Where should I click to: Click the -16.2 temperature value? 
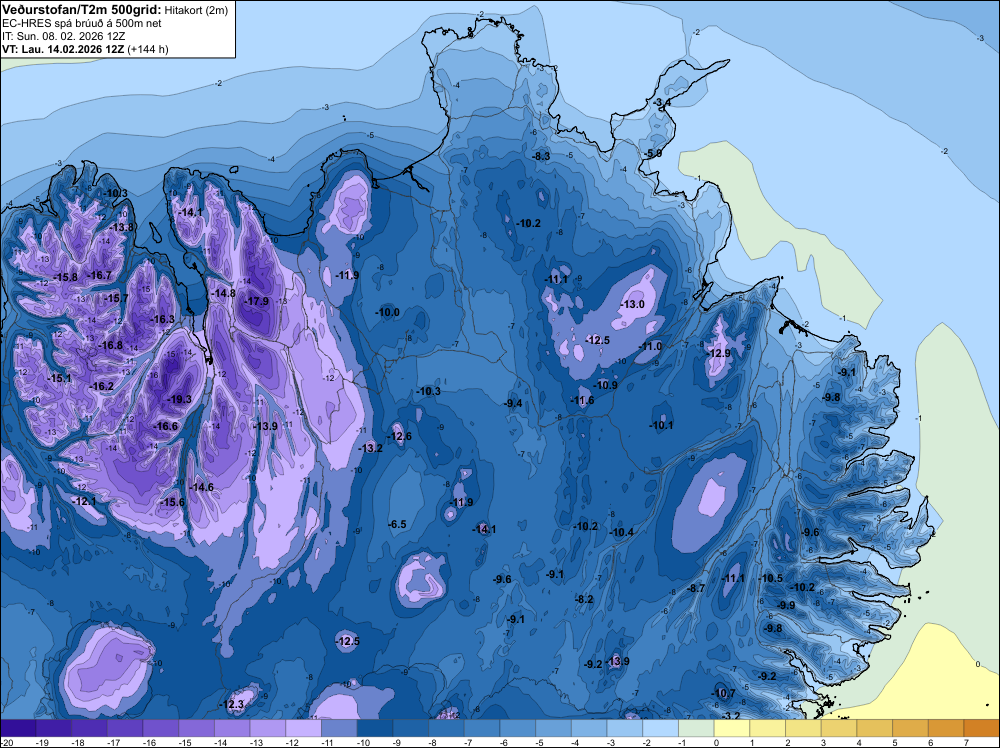tap(102, 386)
